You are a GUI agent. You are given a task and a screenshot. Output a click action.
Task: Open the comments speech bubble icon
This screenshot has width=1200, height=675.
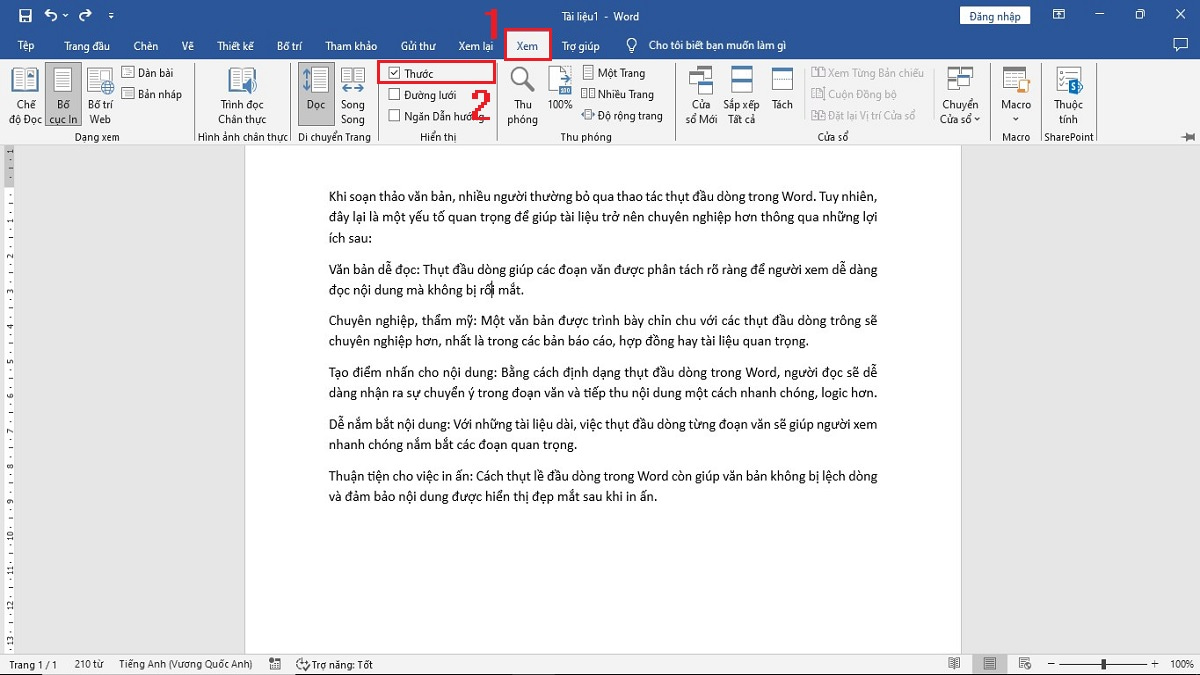[1180, 46]
